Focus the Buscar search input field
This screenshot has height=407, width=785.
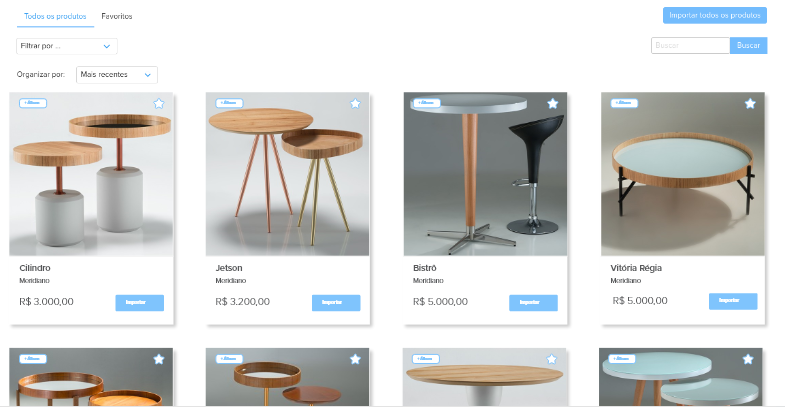[x=690, y=46]
